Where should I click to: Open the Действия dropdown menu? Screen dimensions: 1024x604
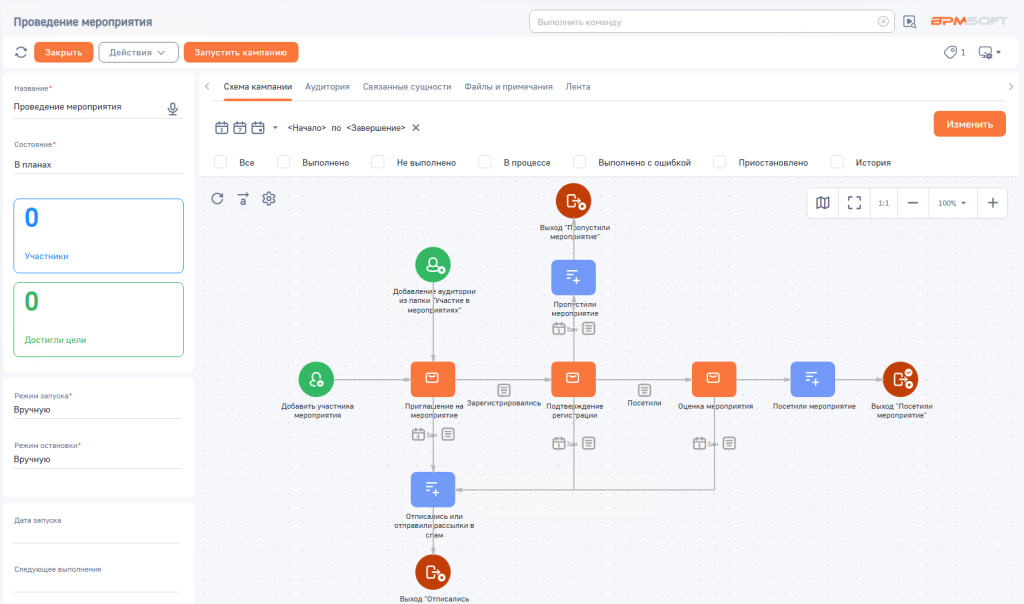(138, 52)
